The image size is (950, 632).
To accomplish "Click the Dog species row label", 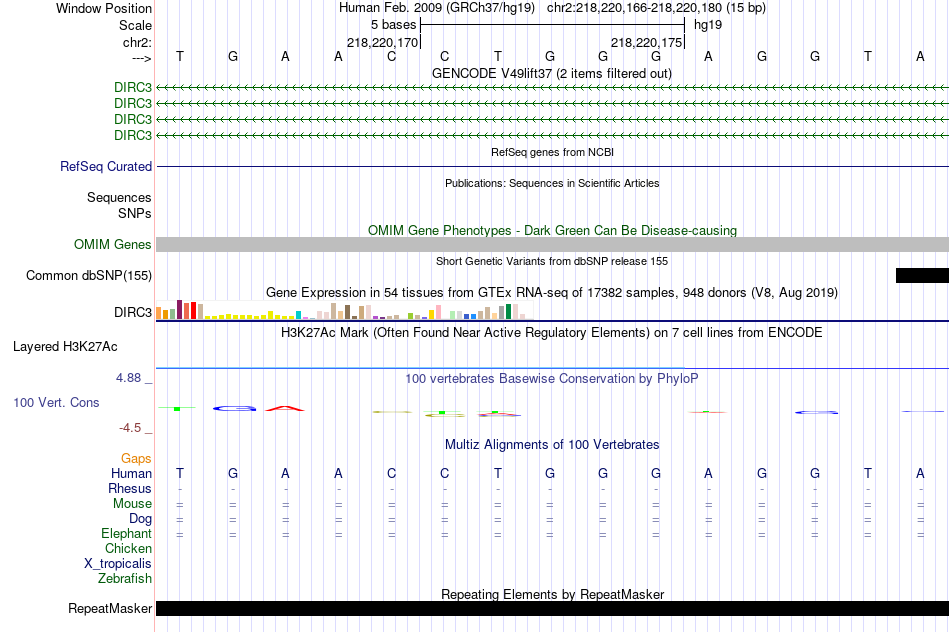I will click(x=140, y=519).
